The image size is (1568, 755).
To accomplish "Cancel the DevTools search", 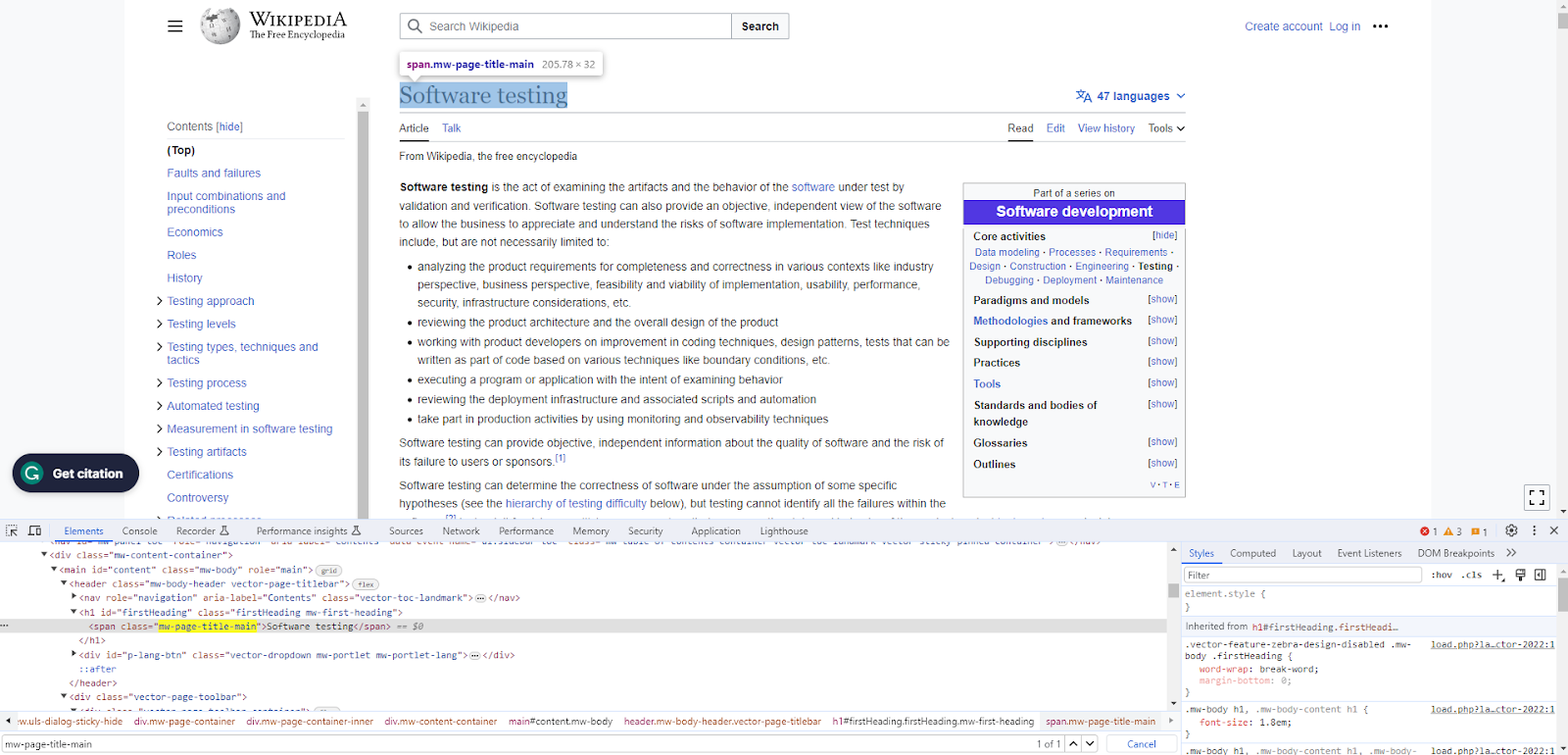I will point(1142,744).
